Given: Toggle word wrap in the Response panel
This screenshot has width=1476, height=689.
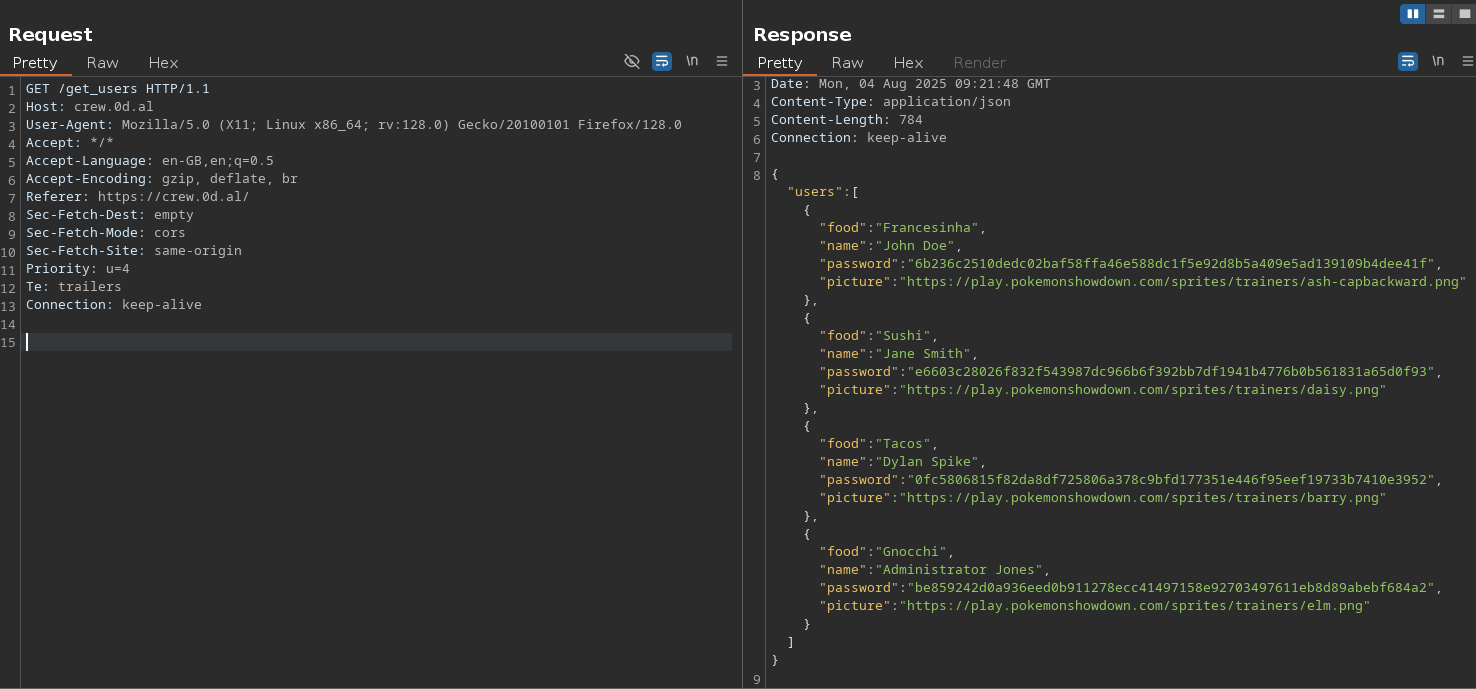Looking at the screenshot, I should [1408, 61].
